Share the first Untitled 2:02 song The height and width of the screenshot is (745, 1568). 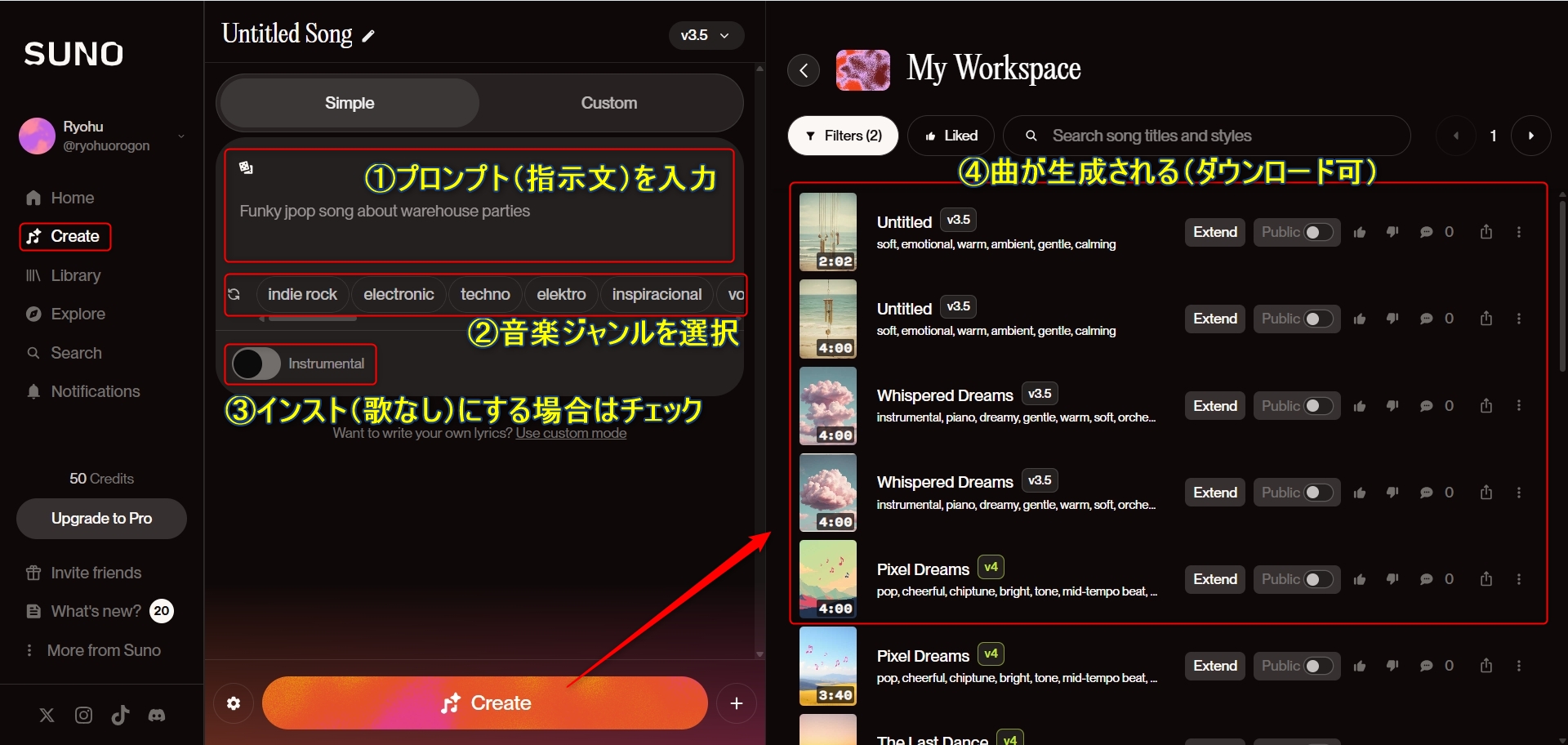point(1486,232)
